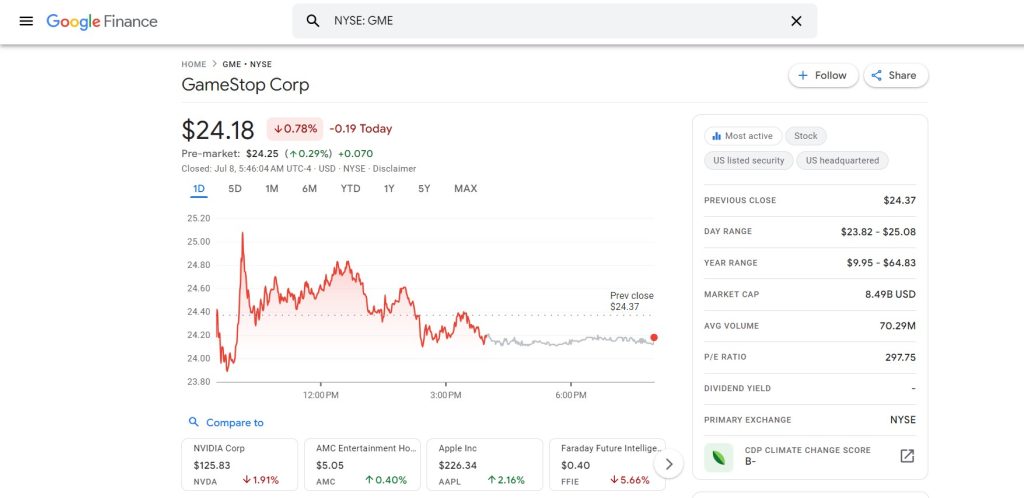Select the 5Y chart range tab
This screenshot has height=498, width=1024.
click(424, 189)
